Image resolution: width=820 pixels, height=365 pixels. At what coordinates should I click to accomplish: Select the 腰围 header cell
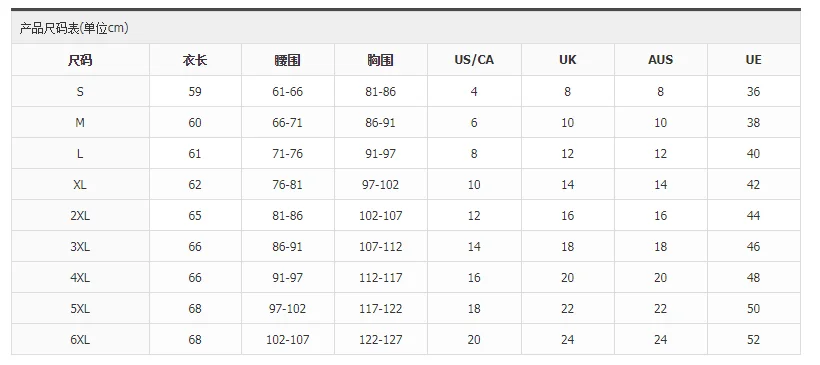(x=288, y=60)
